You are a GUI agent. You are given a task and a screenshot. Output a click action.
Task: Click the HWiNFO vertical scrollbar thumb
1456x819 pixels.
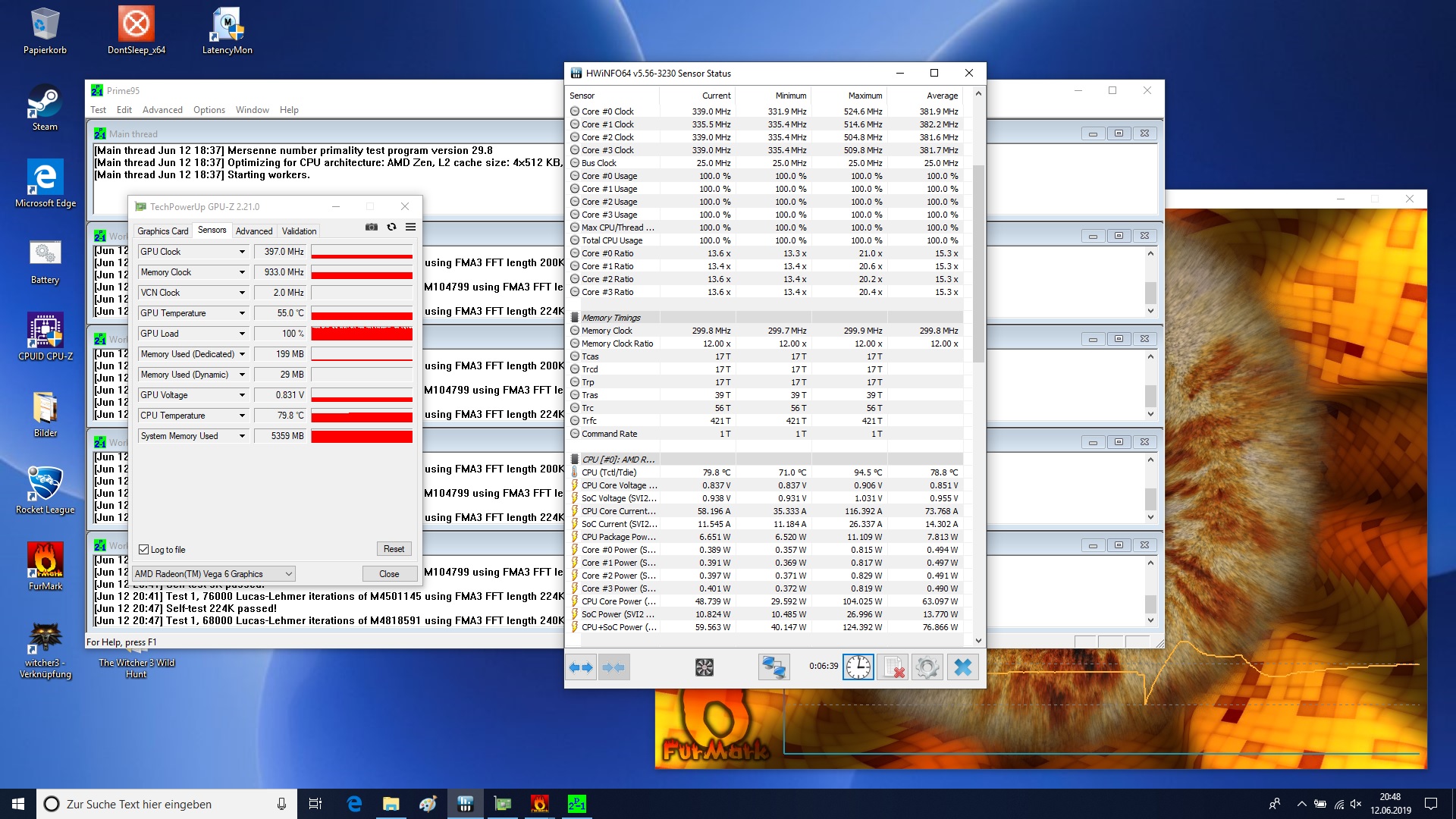(978, 262)
